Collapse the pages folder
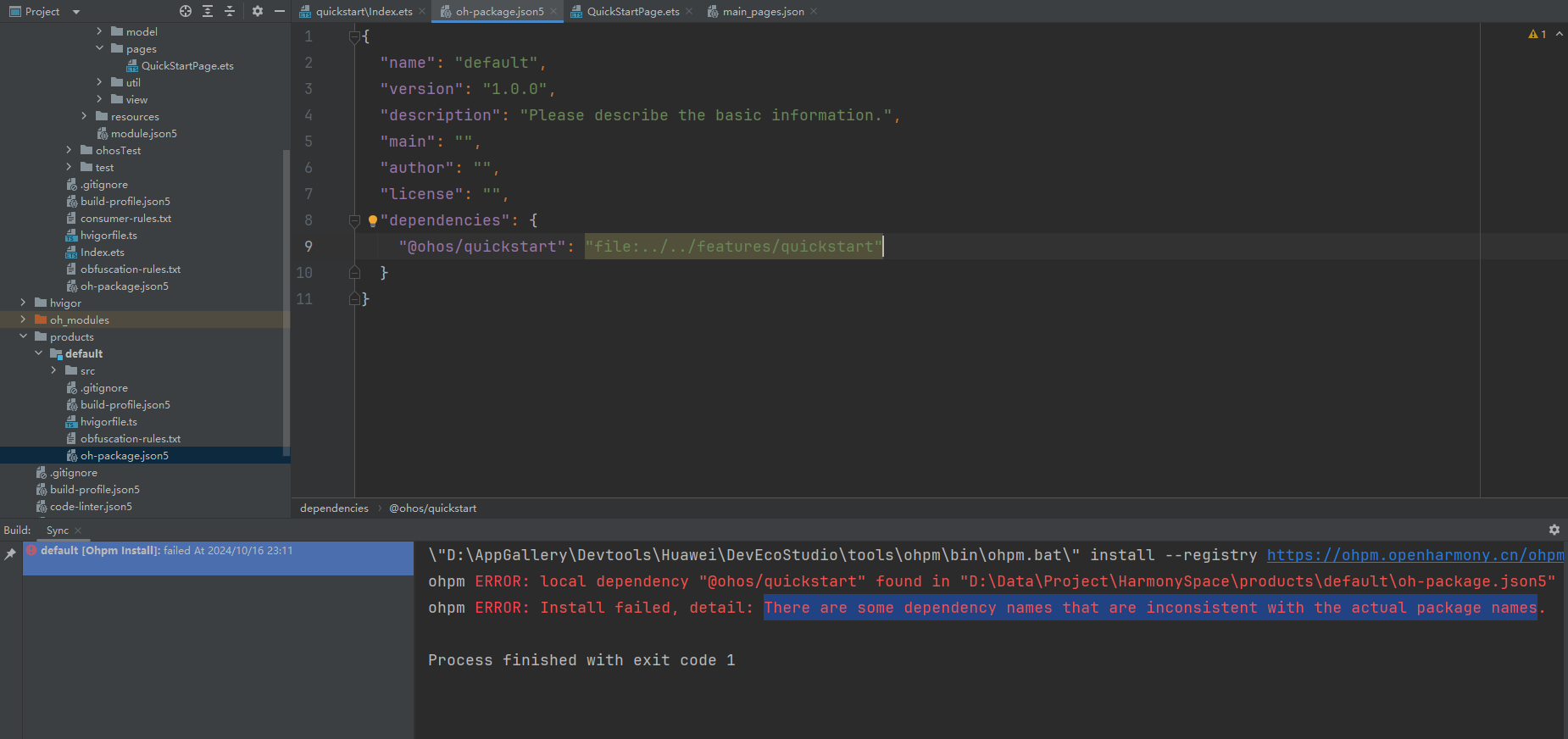 pyautogui.click(x=99, y=48)
